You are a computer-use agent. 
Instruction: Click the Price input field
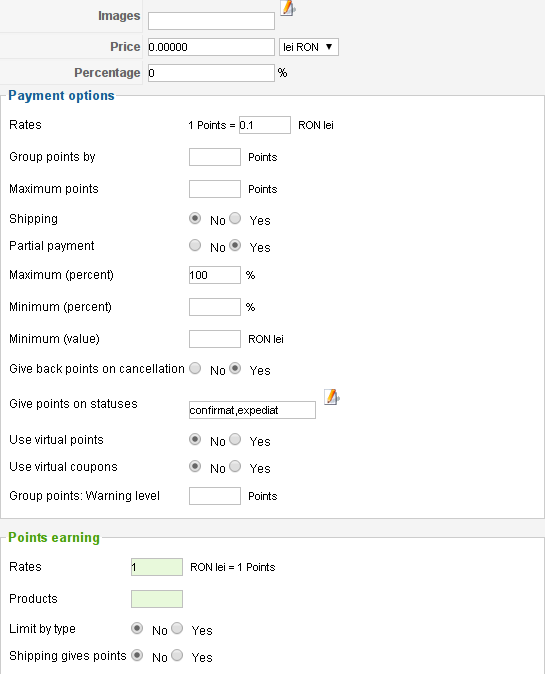click(211, 47)
